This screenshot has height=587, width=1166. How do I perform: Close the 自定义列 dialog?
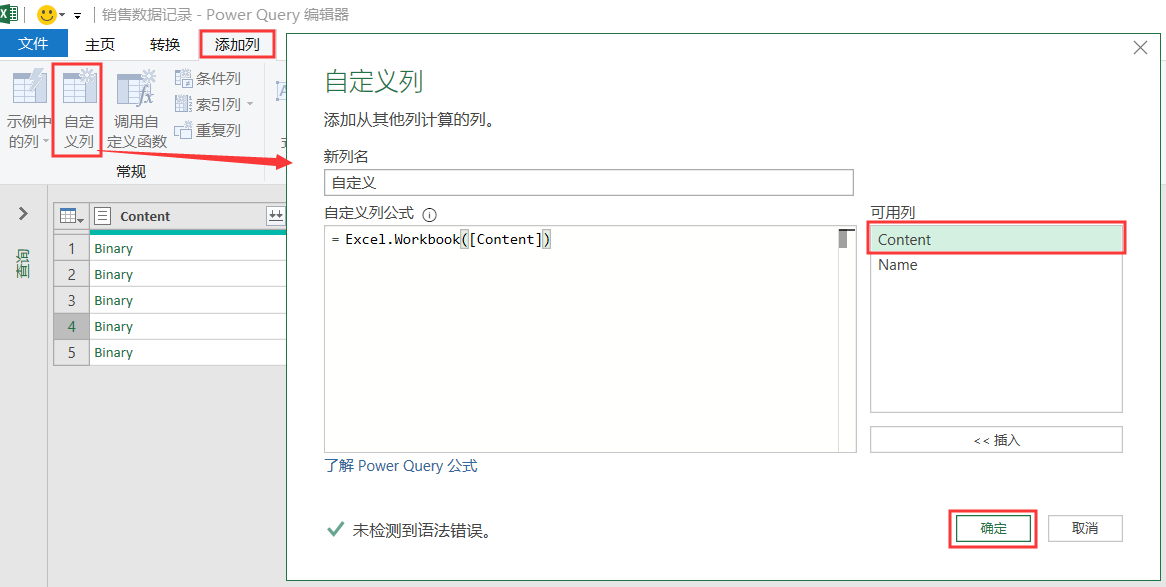click(x=1140, y=48)
